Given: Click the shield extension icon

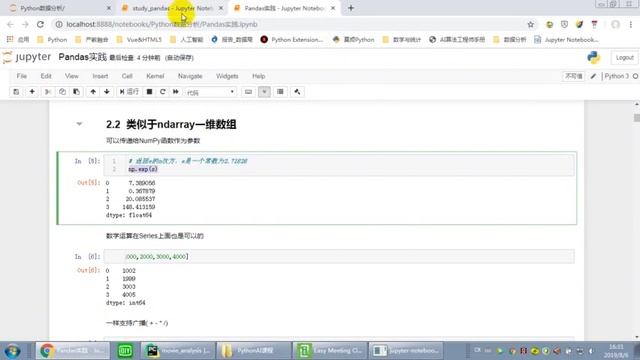Looking at the screenshot, I should (x=564, y=24).
